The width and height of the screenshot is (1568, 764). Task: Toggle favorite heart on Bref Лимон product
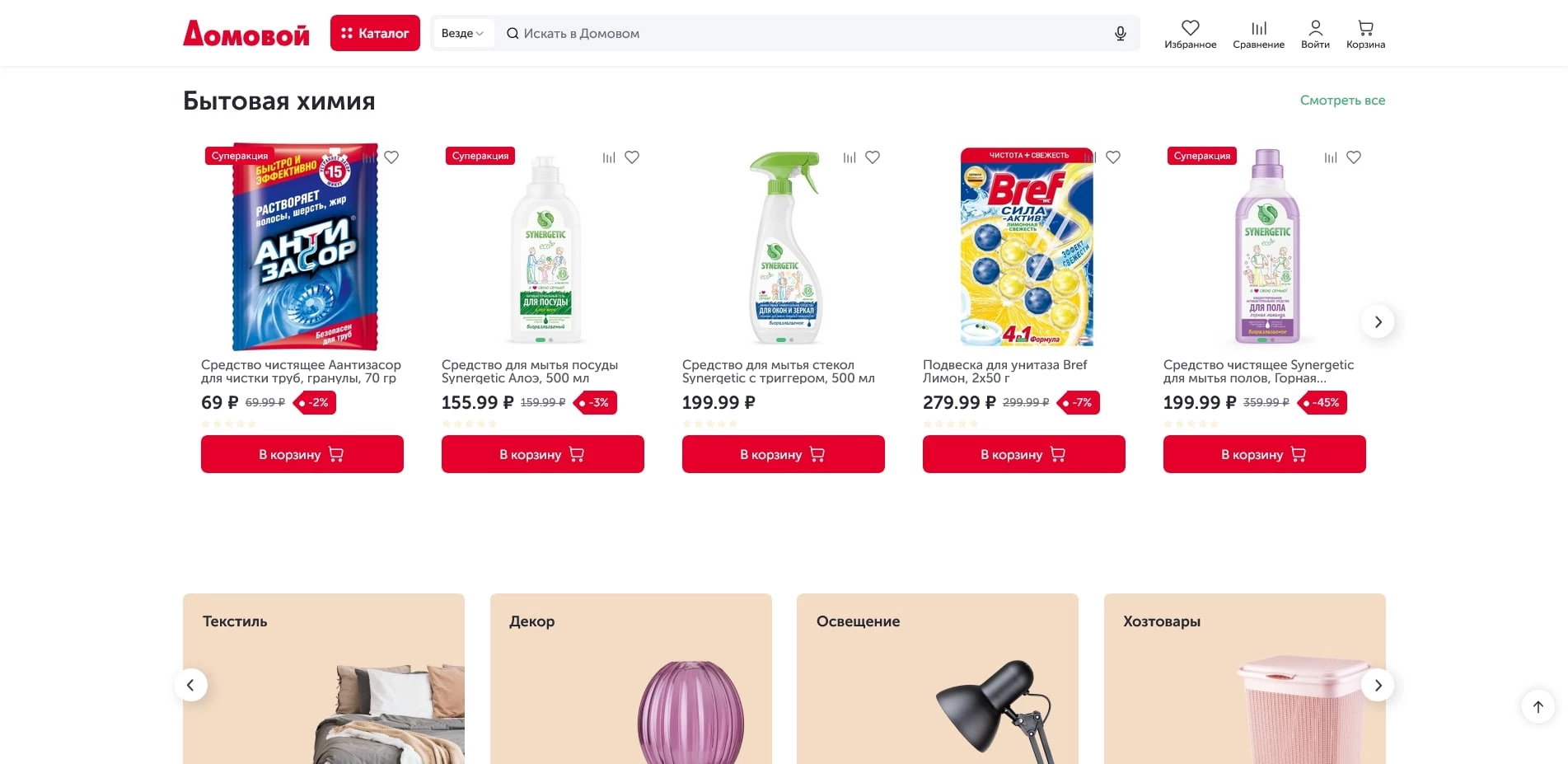(1113, 157)
